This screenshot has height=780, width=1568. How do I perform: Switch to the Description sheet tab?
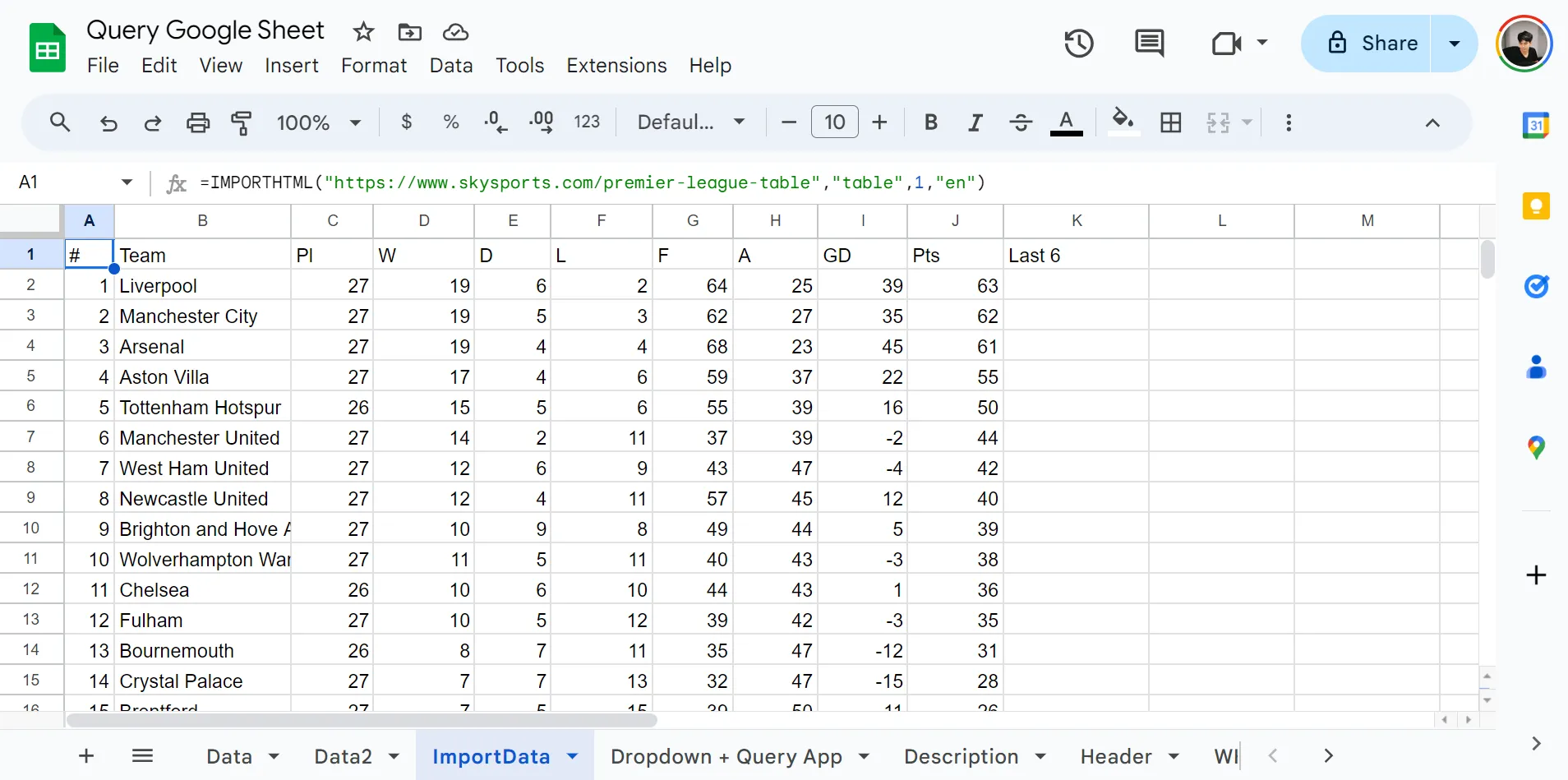(x=961, y=756)
